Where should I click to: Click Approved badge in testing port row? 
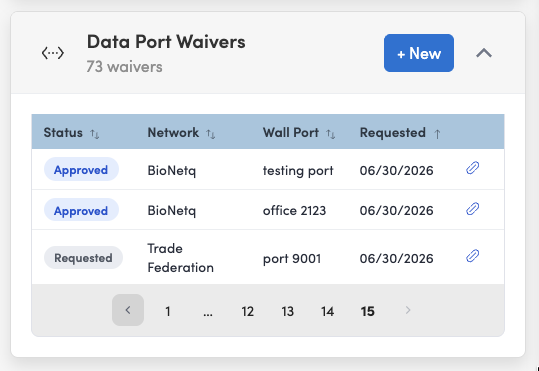click(x=81, y=170)
